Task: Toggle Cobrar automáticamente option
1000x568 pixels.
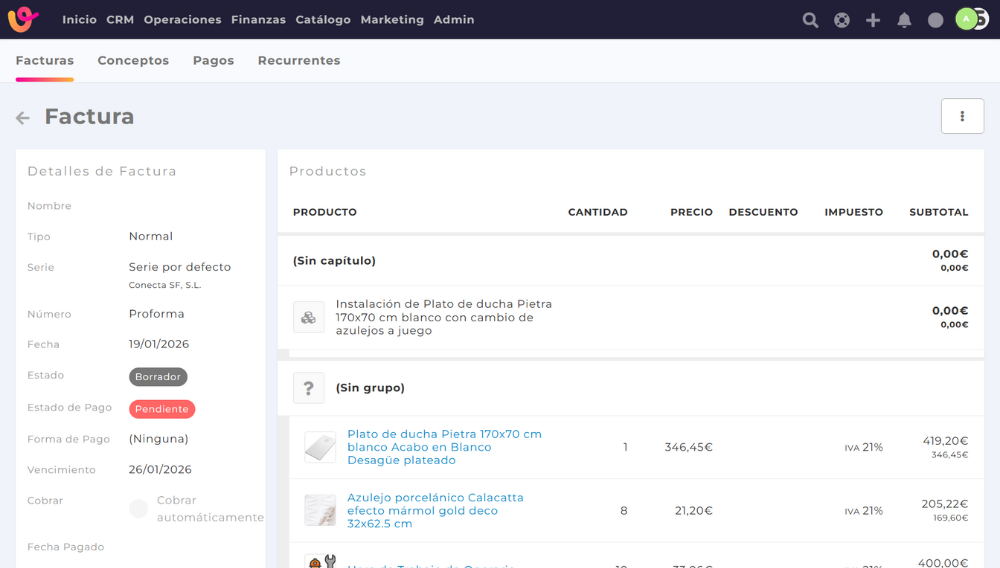Action: click(x=139, y=509)
